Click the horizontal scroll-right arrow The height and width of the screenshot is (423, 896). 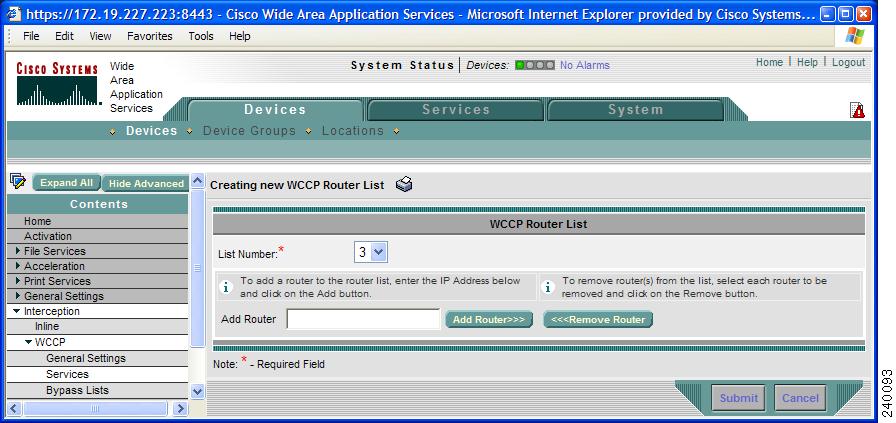(181, 408)
